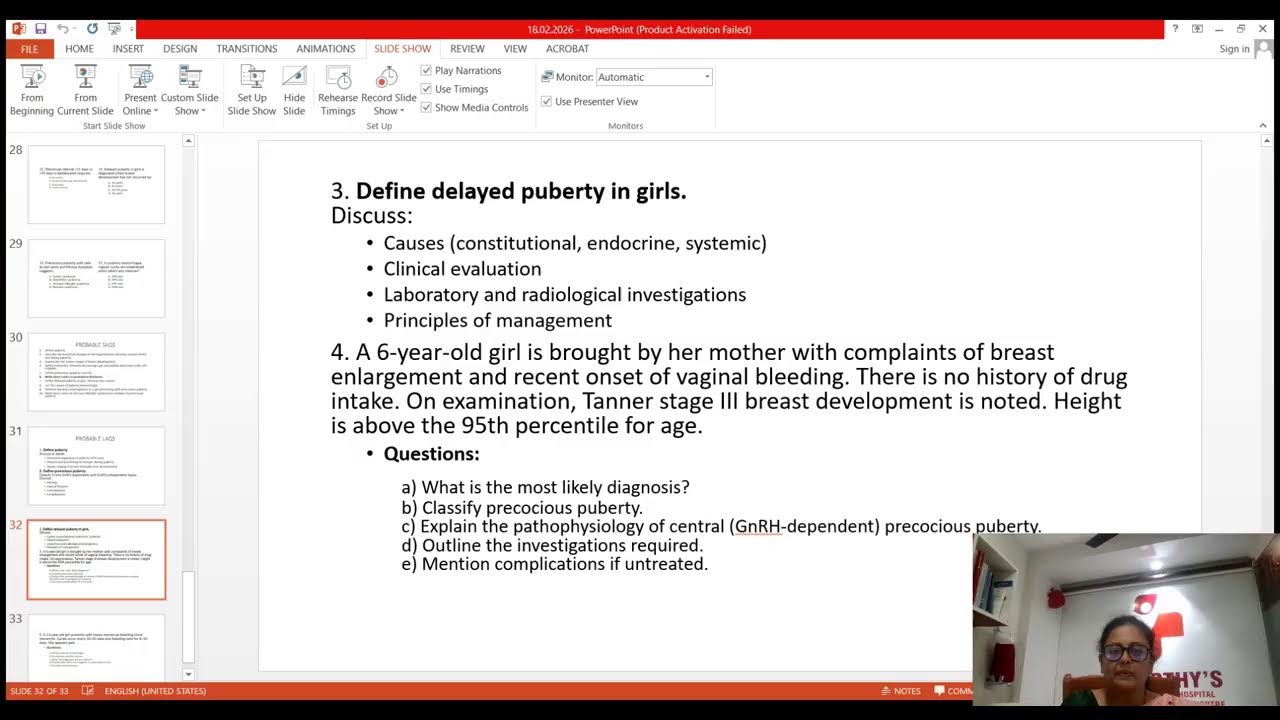Click line 'e) Mention complications if untreated.'
Image resolution: width=1280 pixels, height=720 pixels.
pos(555,564)
